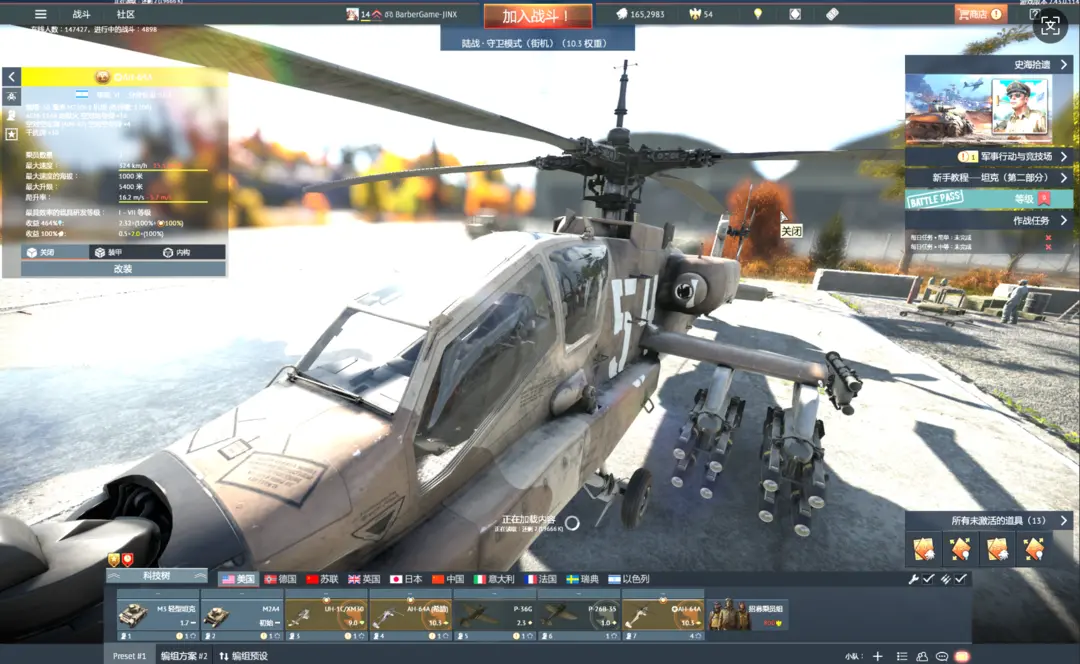Click the silver lions balance 165,2983
The image size is (1080, 664).
pyautogui.click(x=641, y=14)
